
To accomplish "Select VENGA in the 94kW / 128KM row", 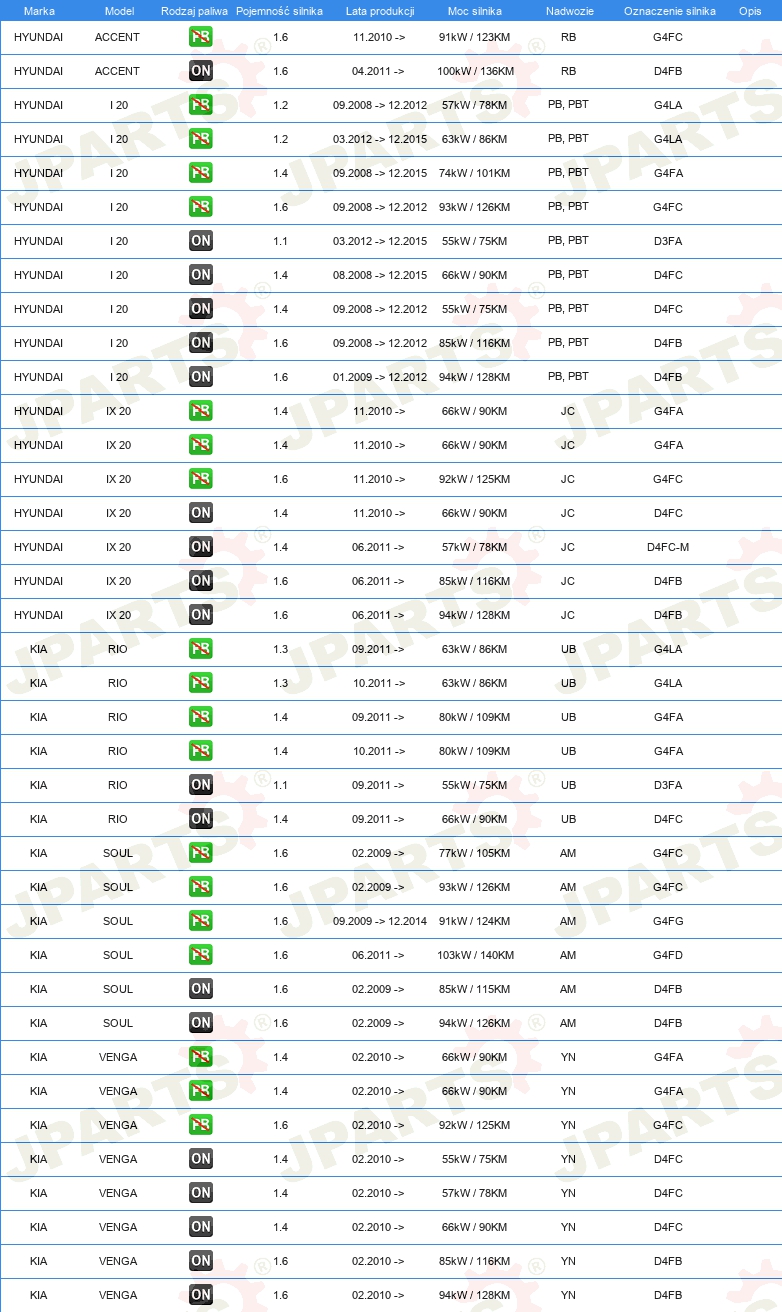I will [118, 1295].
